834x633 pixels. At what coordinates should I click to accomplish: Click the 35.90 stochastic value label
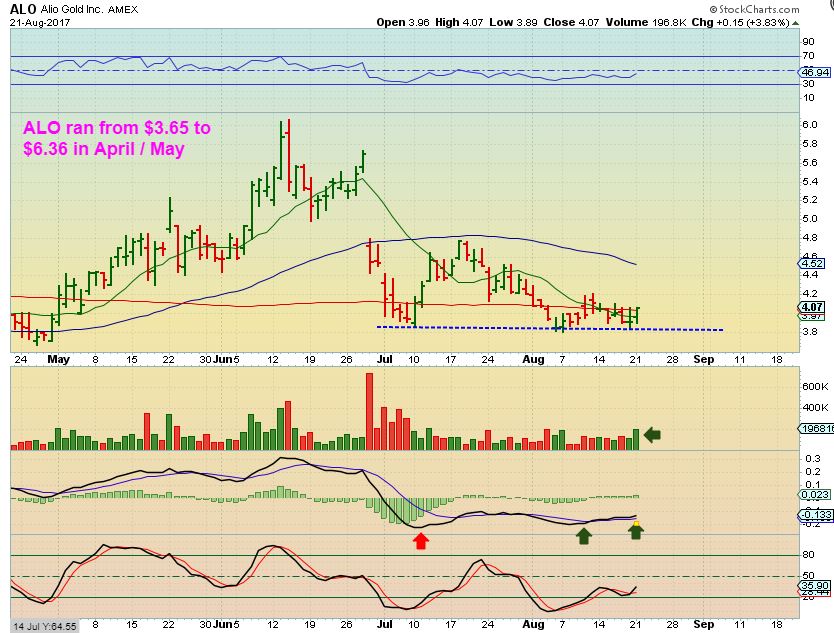814,586
